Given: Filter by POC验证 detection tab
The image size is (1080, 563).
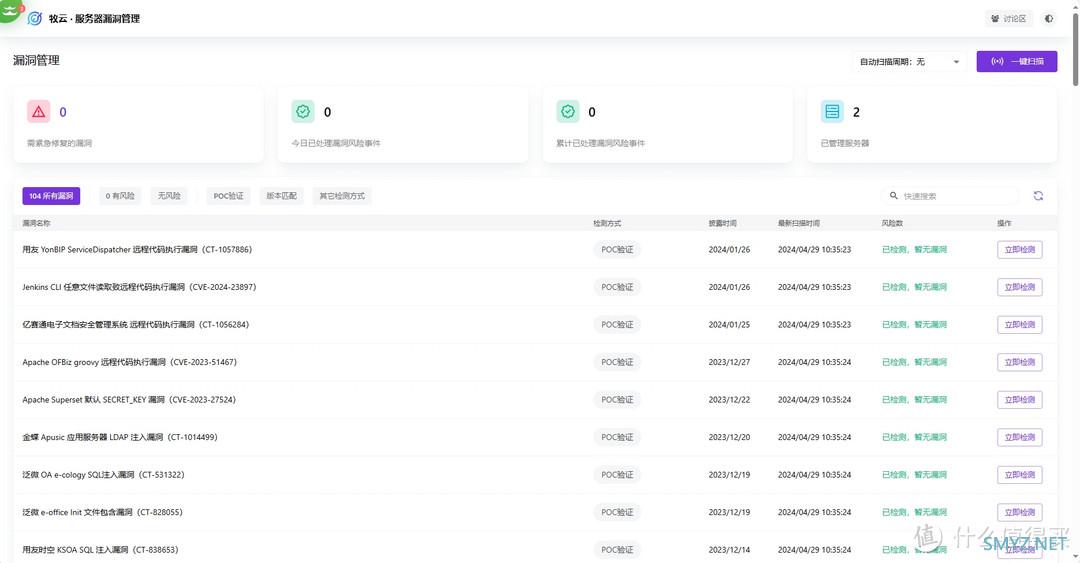Looking at the screenshot, I should 228,196.
